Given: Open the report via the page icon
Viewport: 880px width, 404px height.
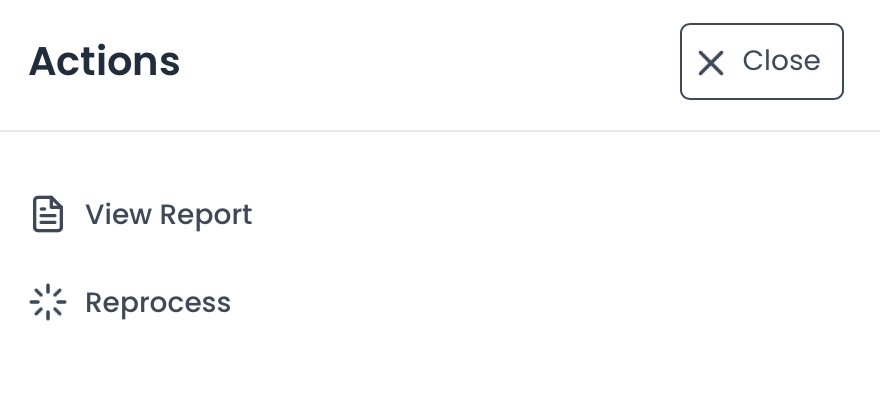Looking at the screenshot, I should [x=48, y=215].
